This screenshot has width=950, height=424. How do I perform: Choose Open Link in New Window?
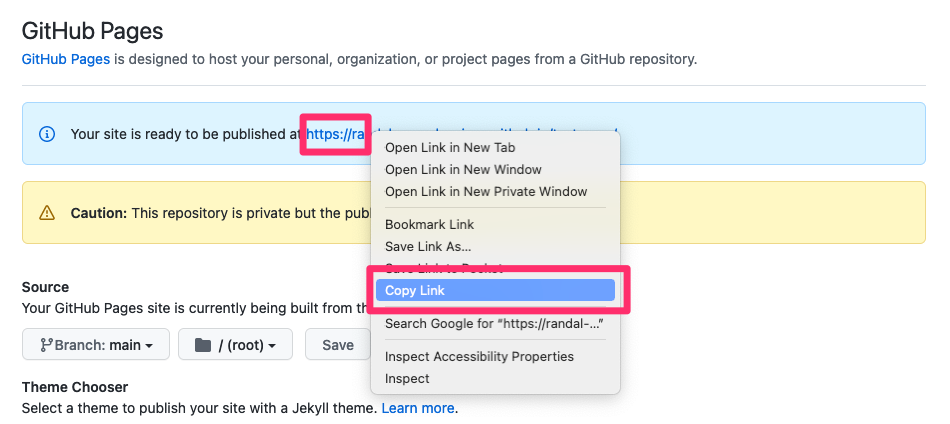point(463,170)
